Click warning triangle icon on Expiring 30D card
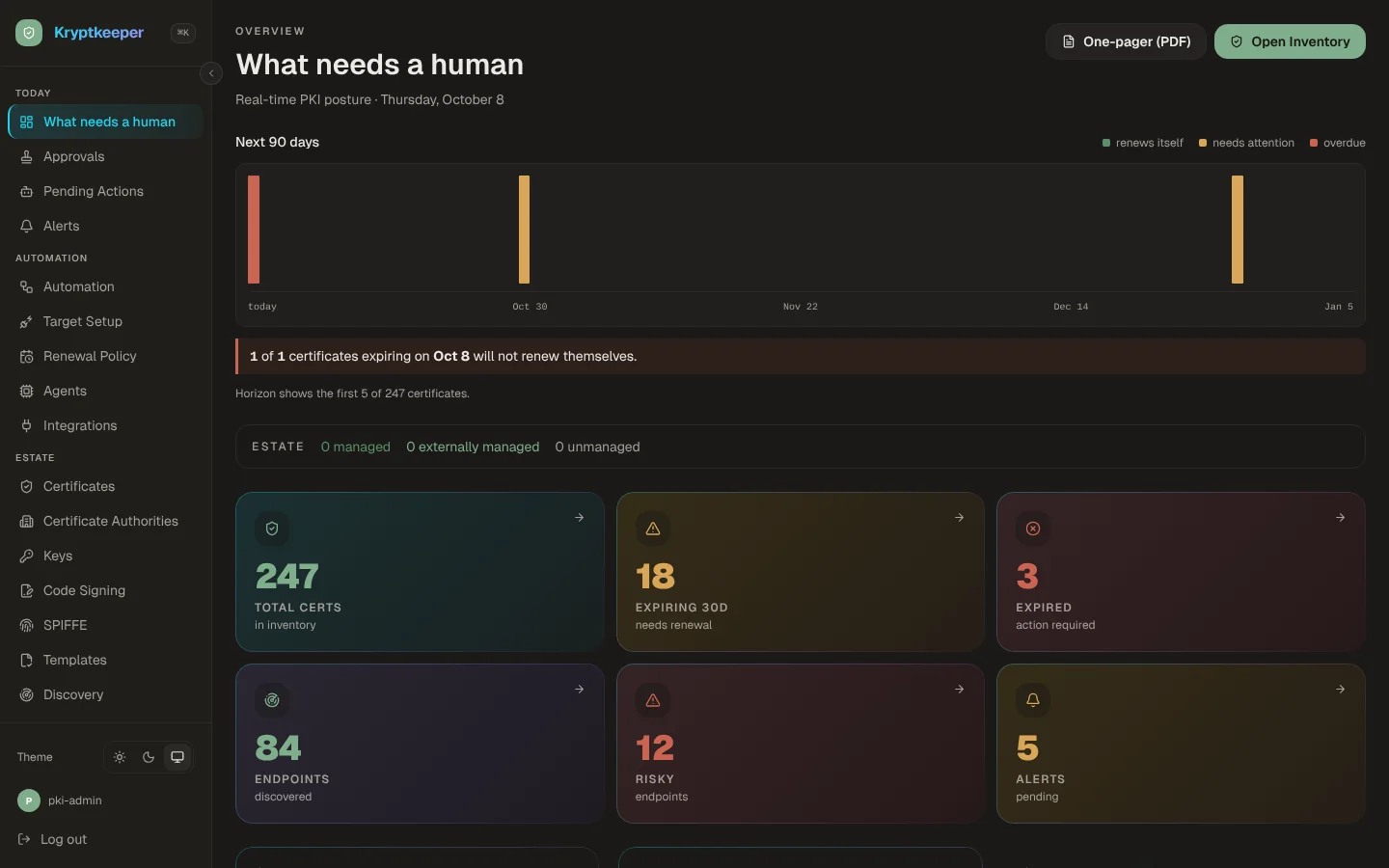The width and height of the screenshot is (1389, 868). click(x=653, y=529)
